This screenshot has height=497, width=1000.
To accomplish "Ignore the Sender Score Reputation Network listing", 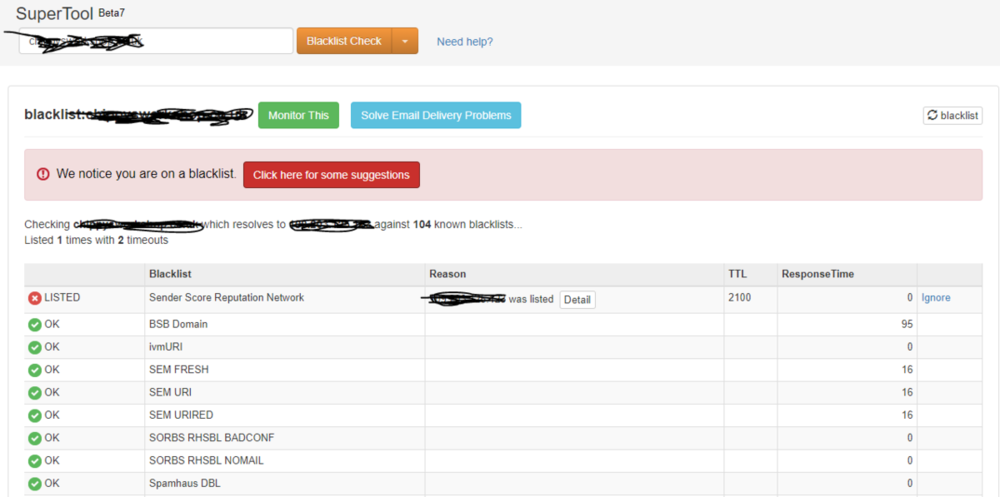I will click(936, 298).
